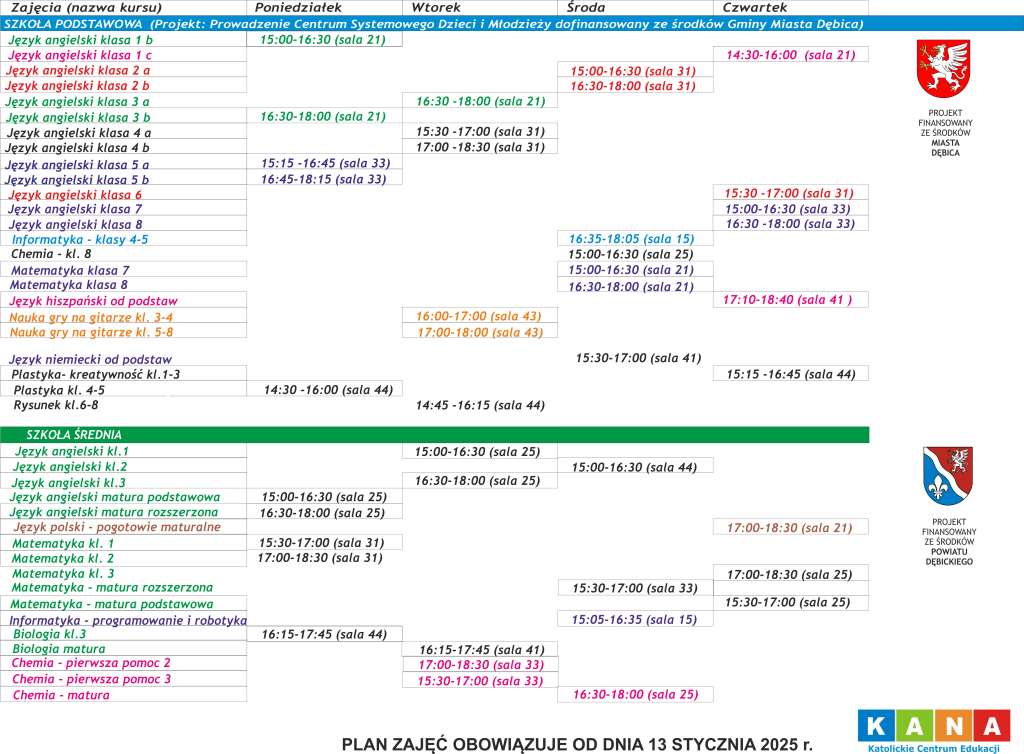Click the Powiat Dębicki coat of arms
This screenshot has width=1024, height=754.
[948, 476]
